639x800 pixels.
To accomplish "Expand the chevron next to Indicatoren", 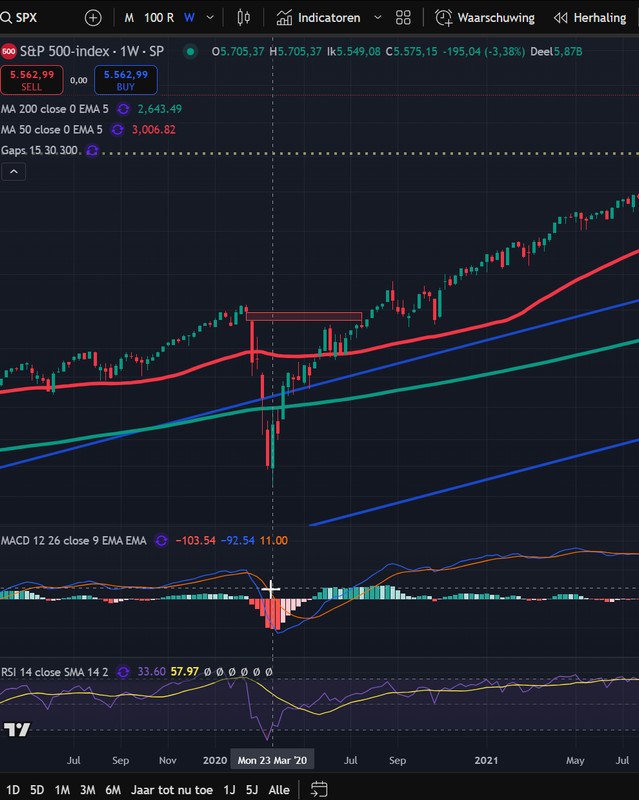I will [x=378, y=18].
